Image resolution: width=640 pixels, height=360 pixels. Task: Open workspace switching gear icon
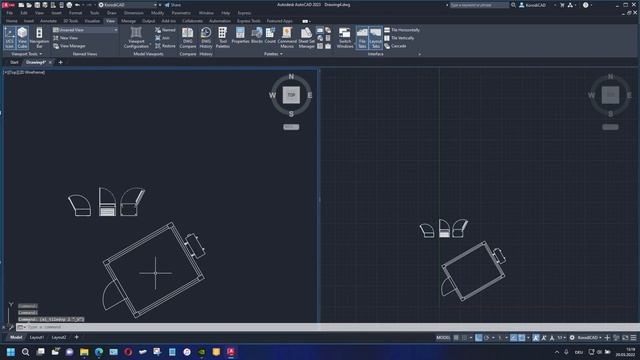[x=572, y=338]
